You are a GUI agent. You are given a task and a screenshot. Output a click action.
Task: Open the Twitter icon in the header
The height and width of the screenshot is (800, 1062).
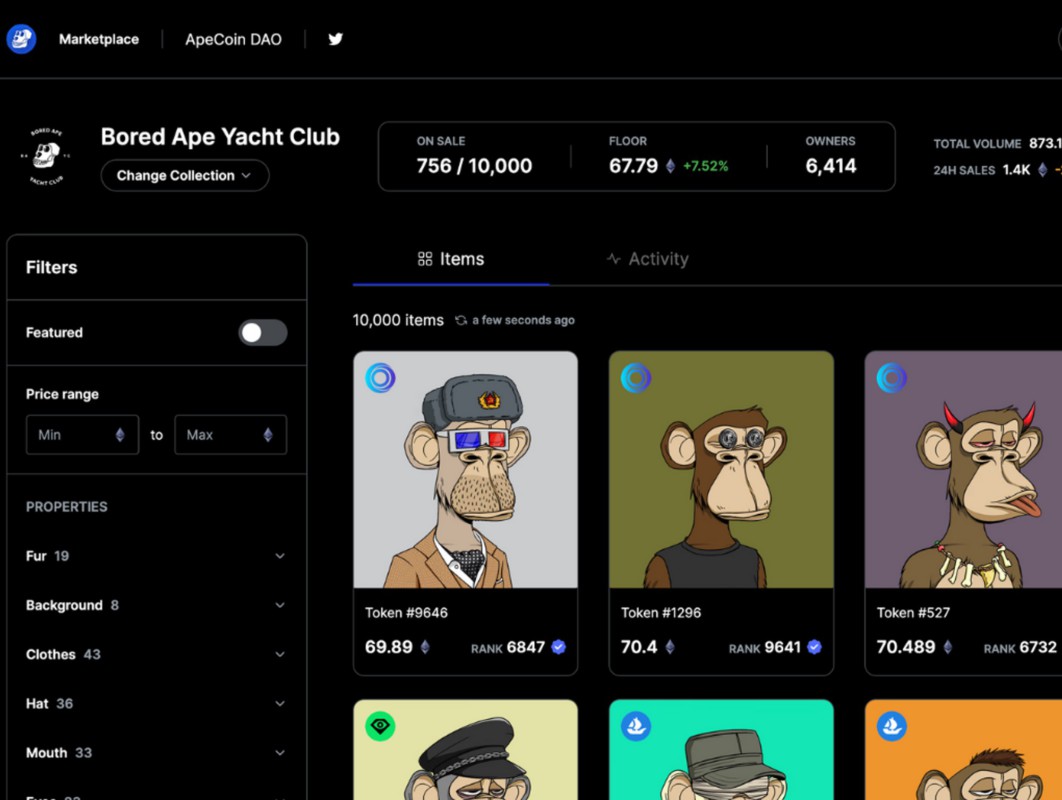[335, 39]
